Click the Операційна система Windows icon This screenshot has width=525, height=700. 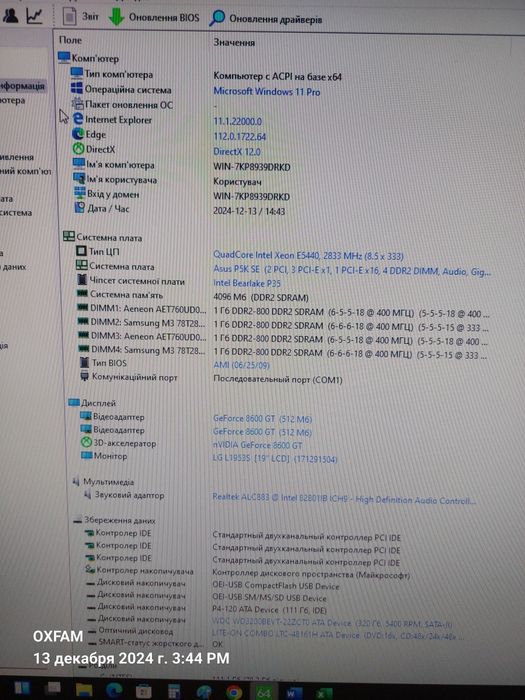76,88
